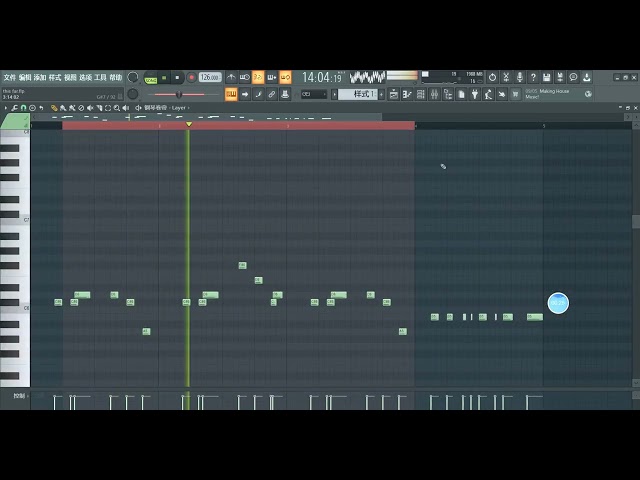Save the project with floppy icon

click(x=547, y=77)
